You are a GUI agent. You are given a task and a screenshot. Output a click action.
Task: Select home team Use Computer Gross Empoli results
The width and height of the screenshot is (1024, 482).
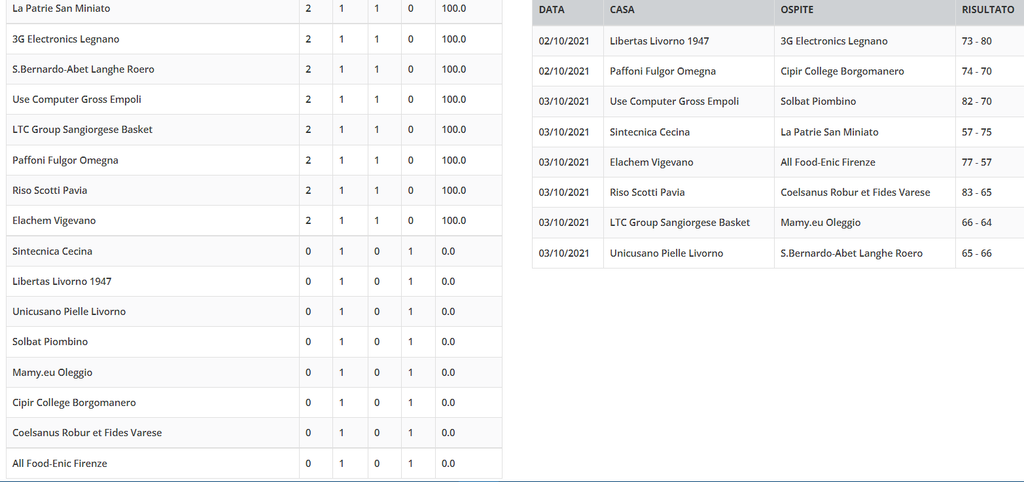click(675, 101)
